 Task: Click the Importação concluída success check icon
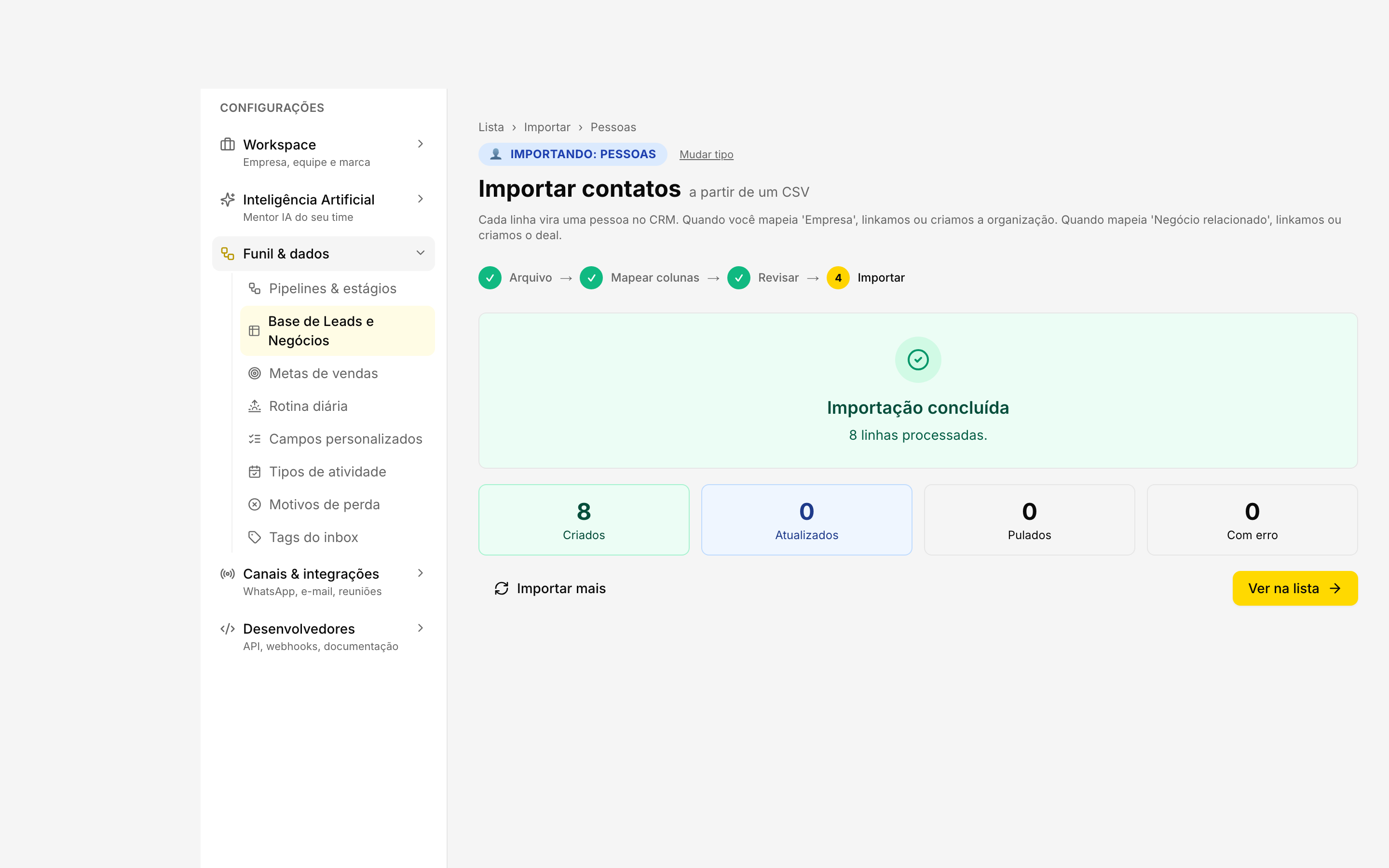pos(918,360)
